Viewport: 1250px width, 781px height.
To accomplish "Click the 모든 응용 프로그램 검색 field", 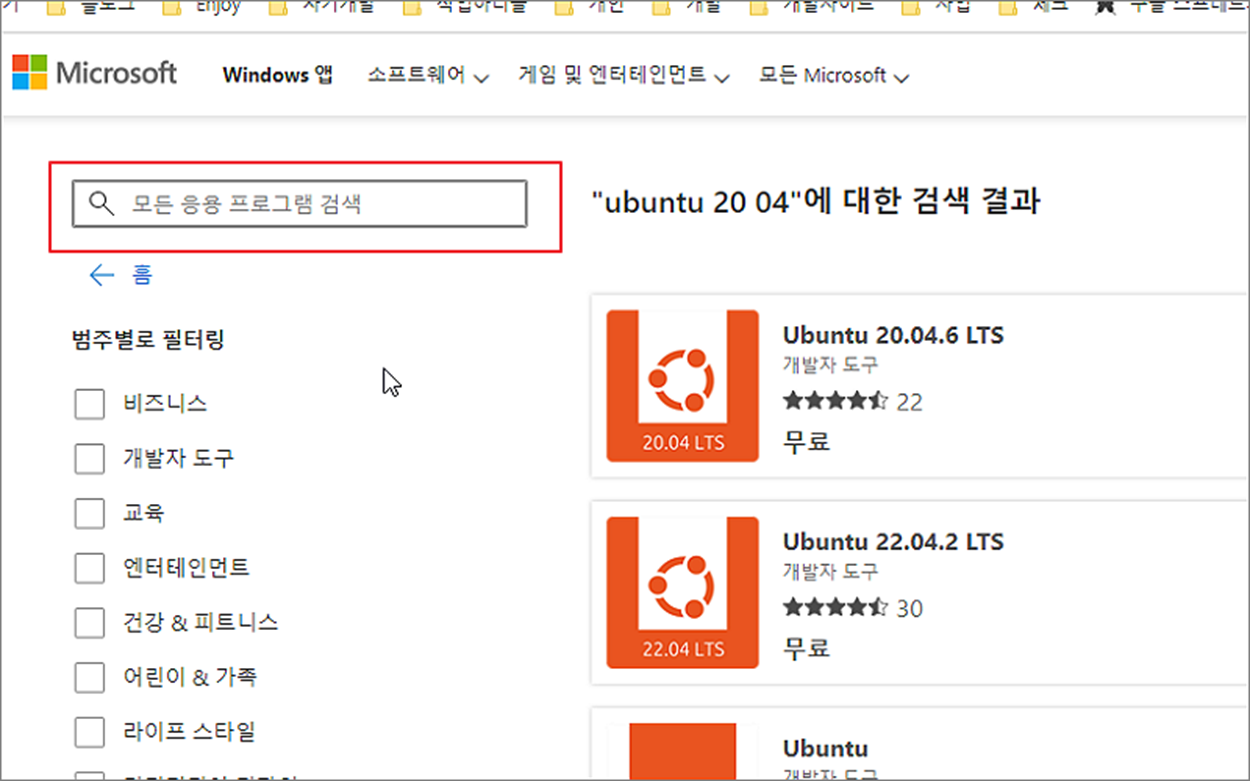I will (x=299, y=204).
